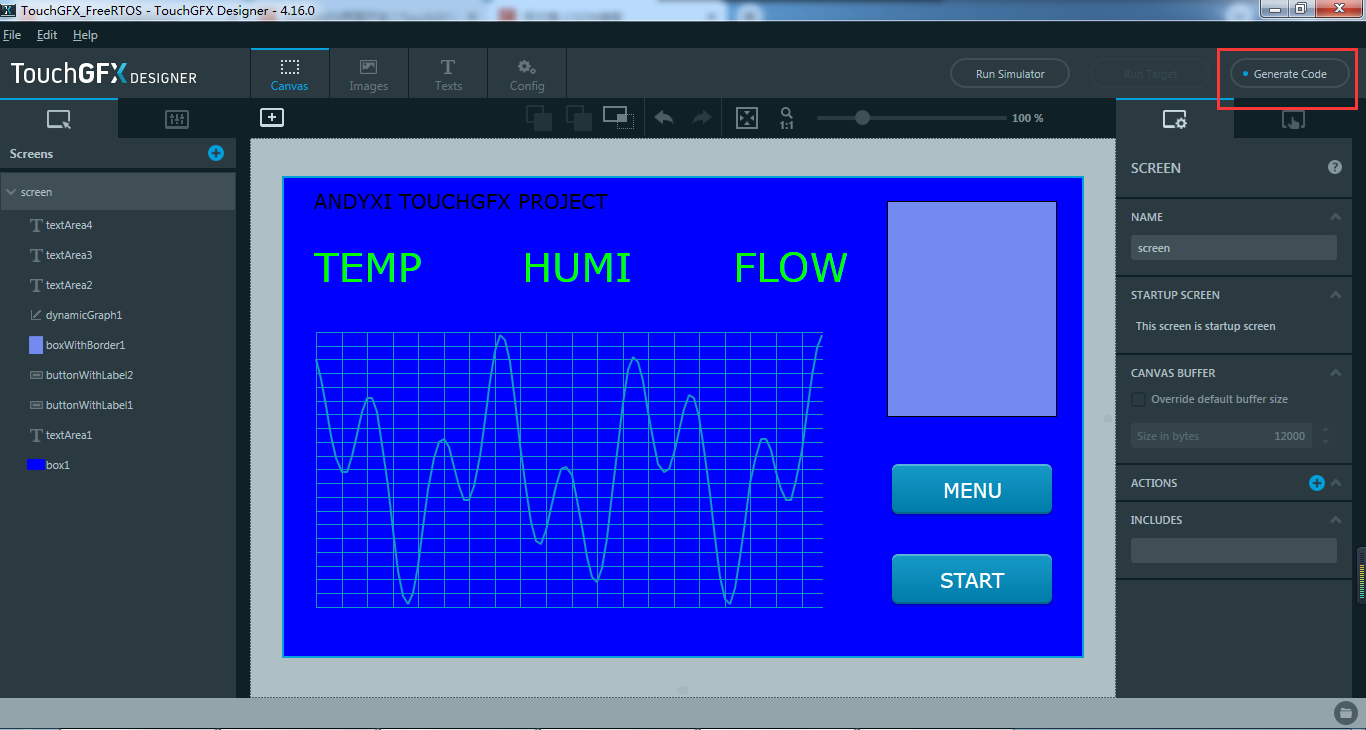Add a new action with plus icon
The width and height of the screenshot is (1366, 730).
(1317, 483)
